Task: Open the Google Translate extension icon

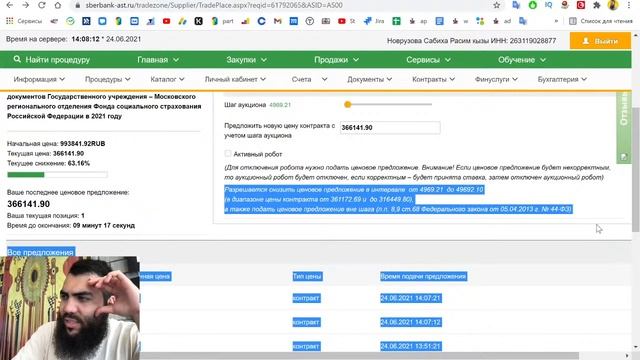Action: pyautogui.click(x=516, y=5)
